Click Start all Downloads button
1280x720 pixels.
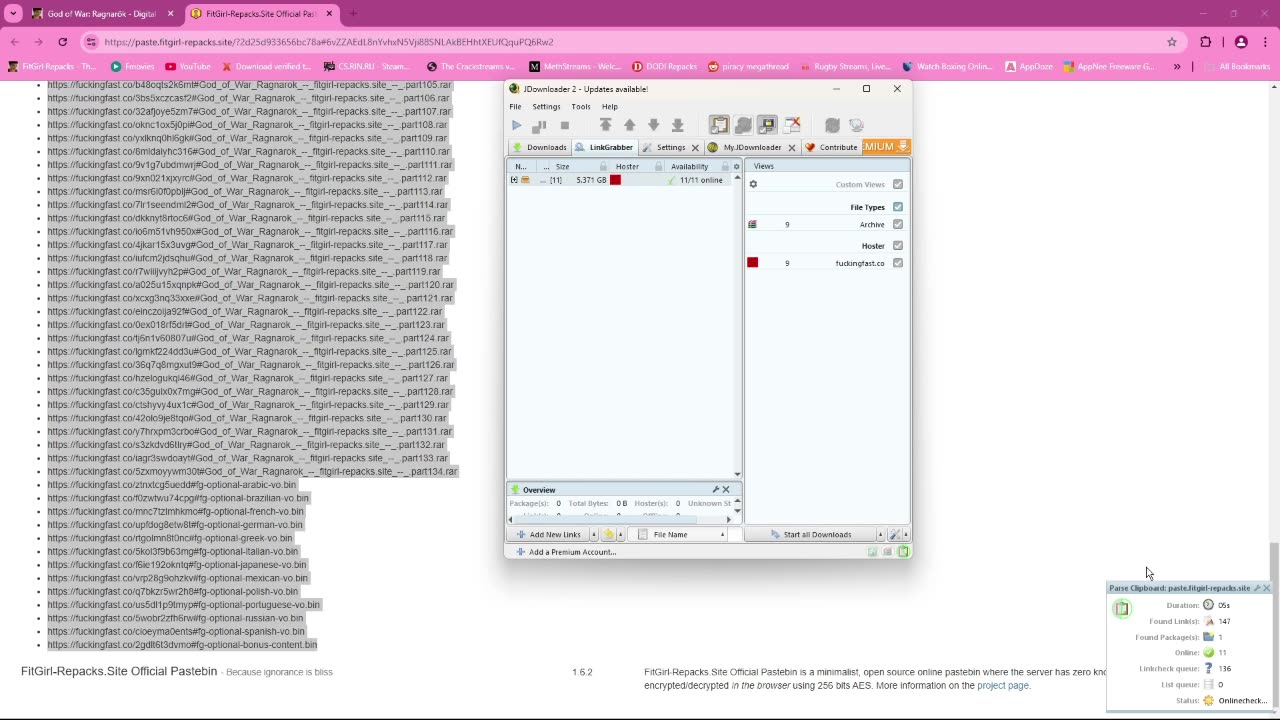[810, 535]
